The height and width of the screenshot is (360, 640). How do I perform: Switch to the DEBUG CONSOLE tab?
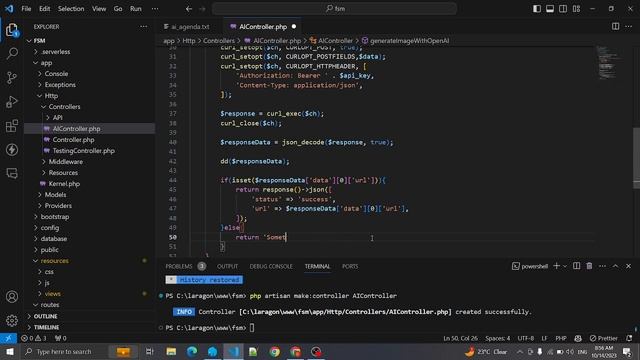point(271,266)
